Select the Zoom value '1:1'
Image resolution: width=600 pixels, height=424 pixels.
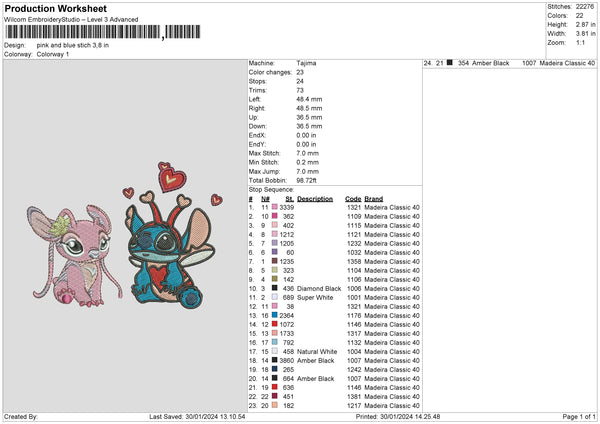(580, 42)
